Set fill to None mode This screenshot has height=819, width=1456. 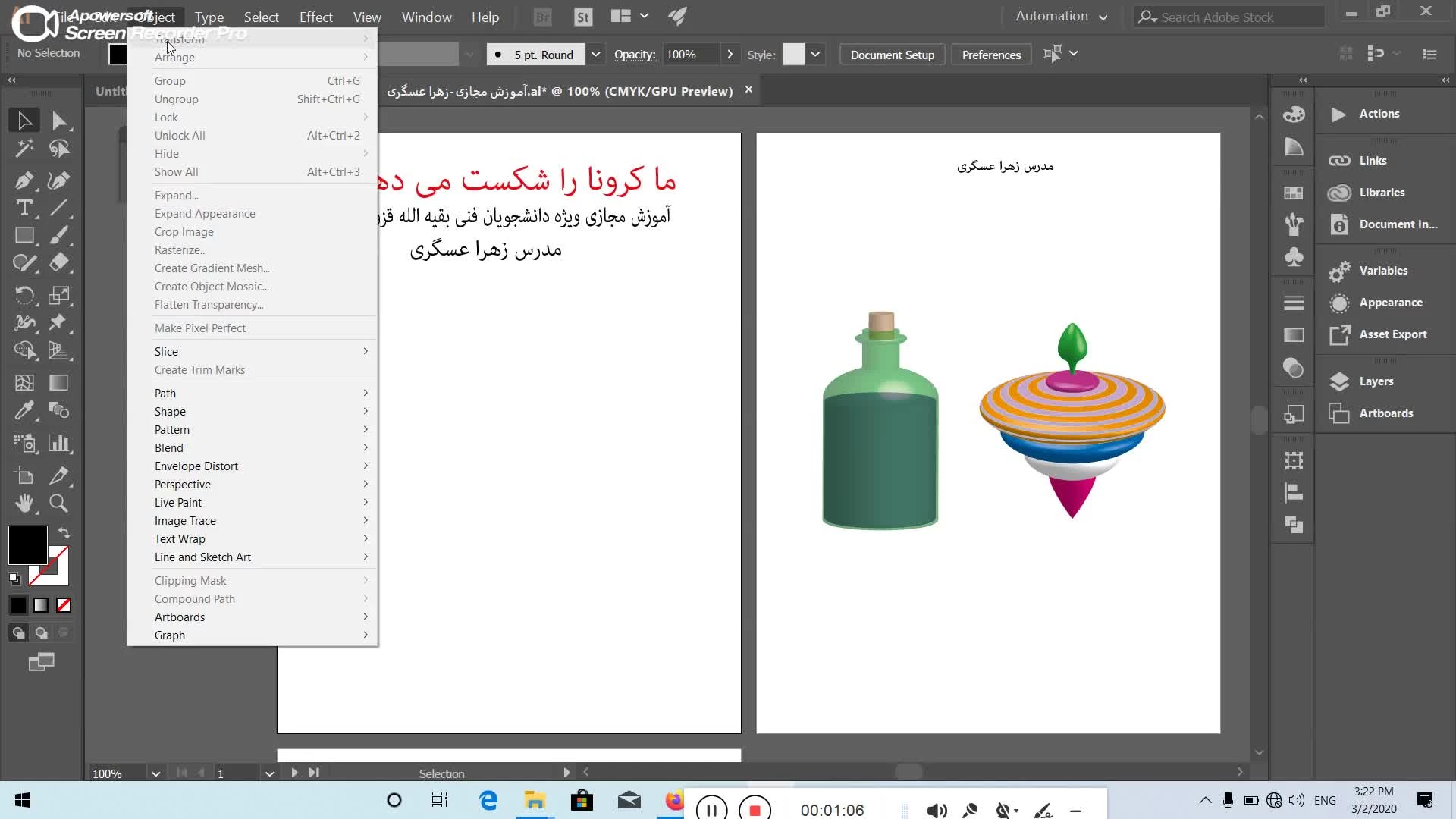pyautogui.click(x=64, y=605)
